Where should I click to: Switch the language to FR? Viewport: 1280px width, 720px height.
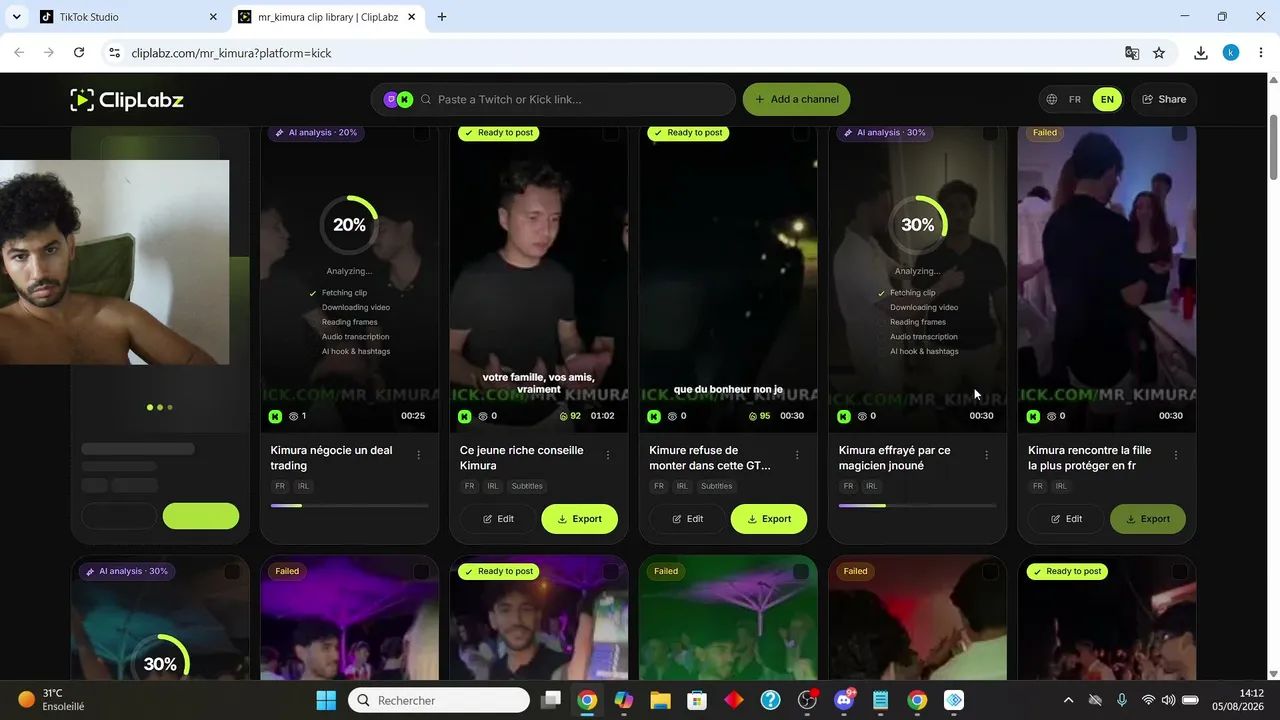pos(1075,99)
